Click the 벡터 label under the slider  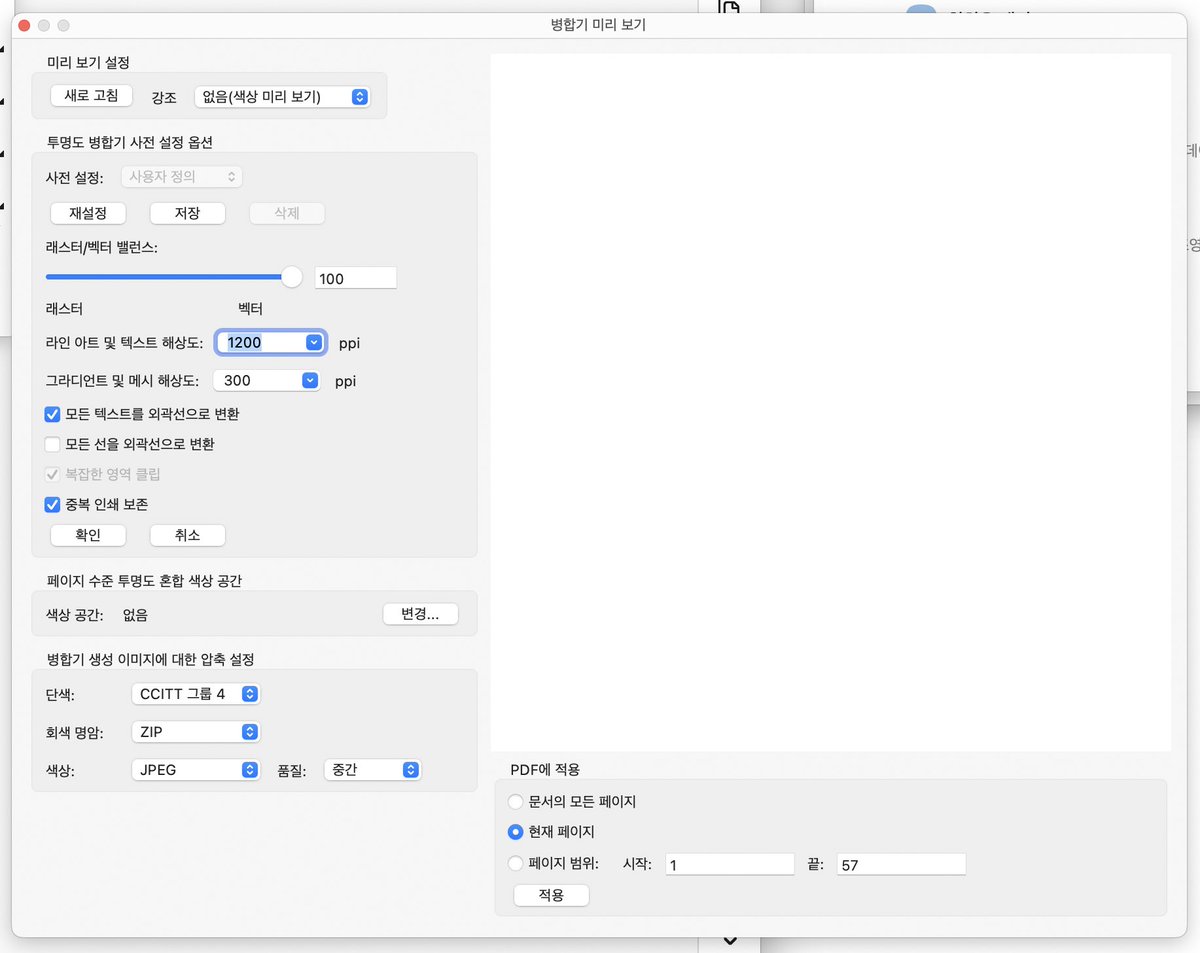point(250,309)
